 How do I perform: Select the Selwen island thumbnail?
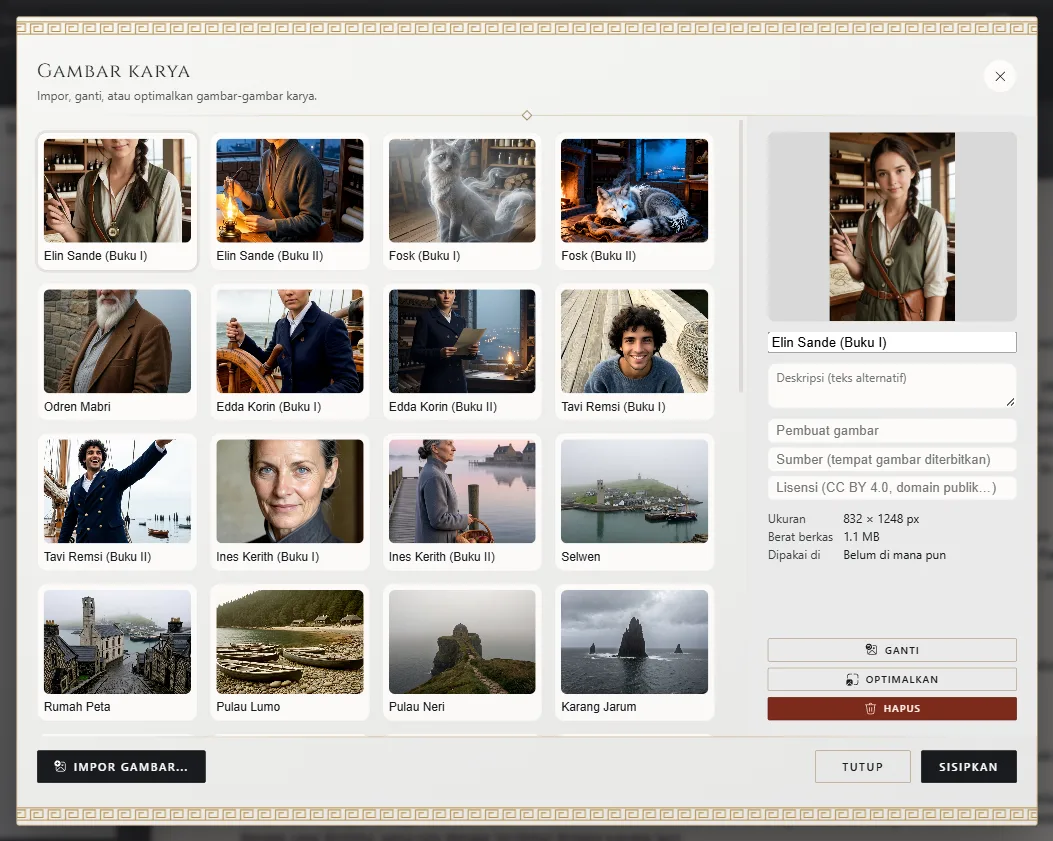635,502
